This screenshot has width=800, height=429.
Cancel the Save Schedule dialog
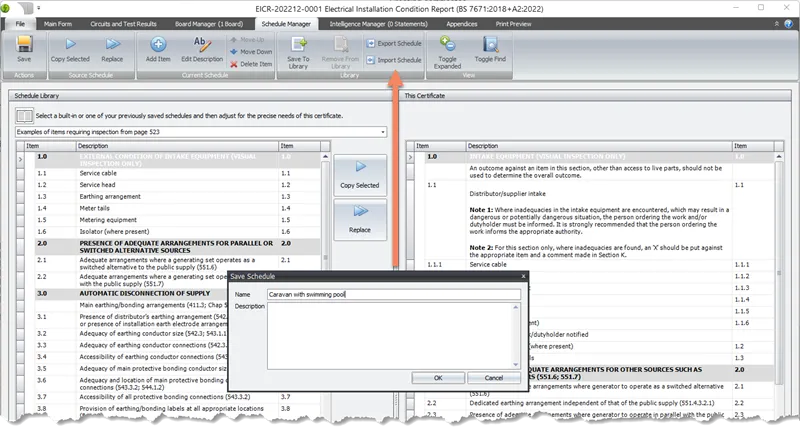click(494, 378)
